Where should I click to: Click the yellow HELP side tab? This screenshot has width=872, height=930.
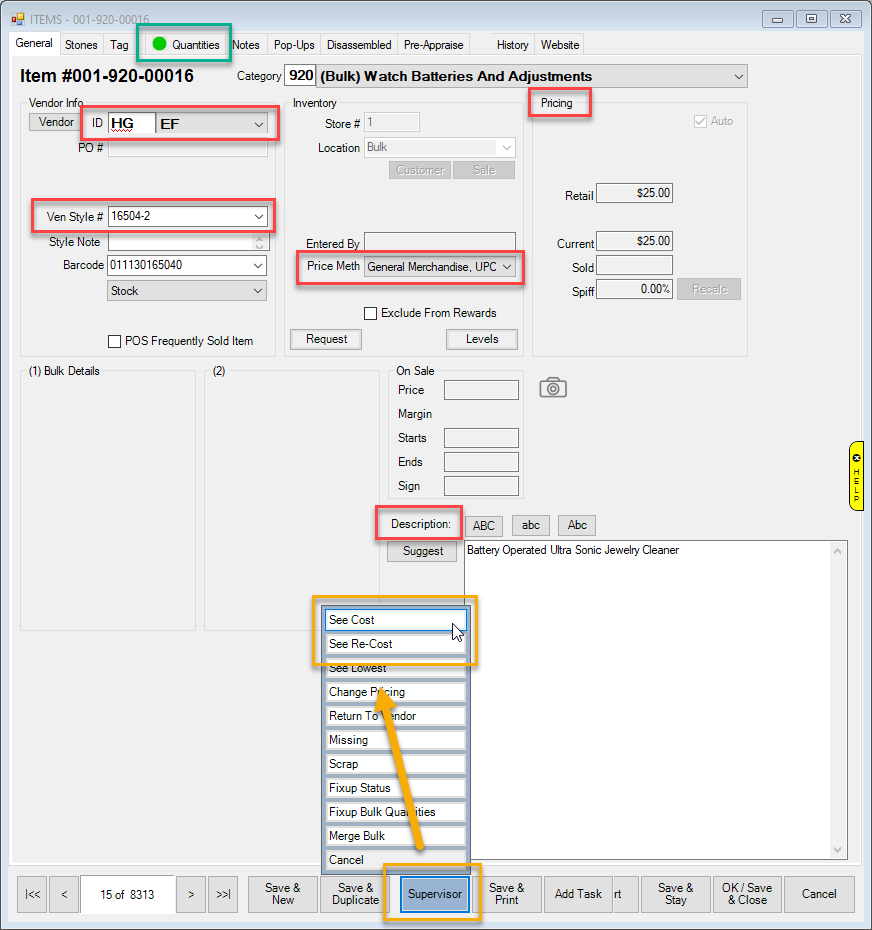point(856,476)
